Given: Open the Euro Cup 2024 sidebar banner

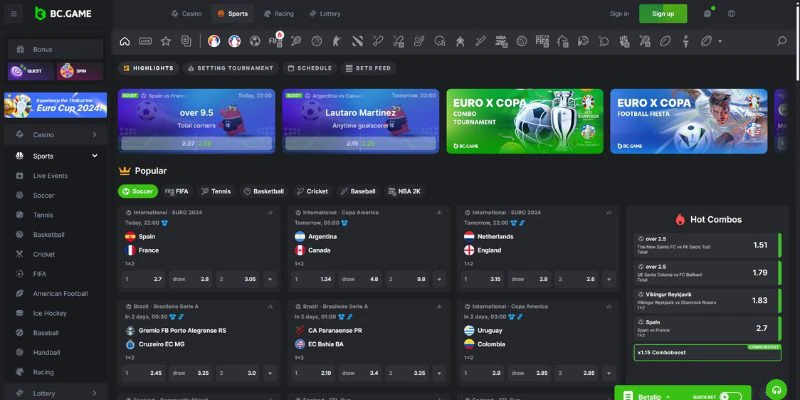Looking at the screenshot, I should [56, 105].
